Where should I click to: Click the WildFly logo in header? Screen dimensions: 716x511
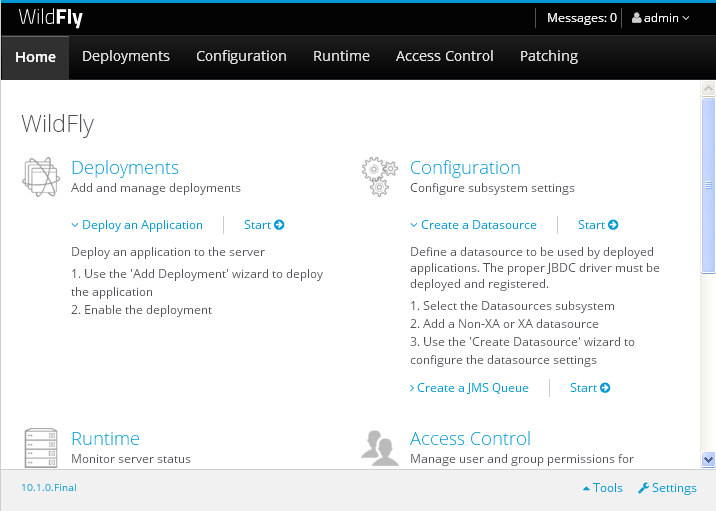[50, 17]
